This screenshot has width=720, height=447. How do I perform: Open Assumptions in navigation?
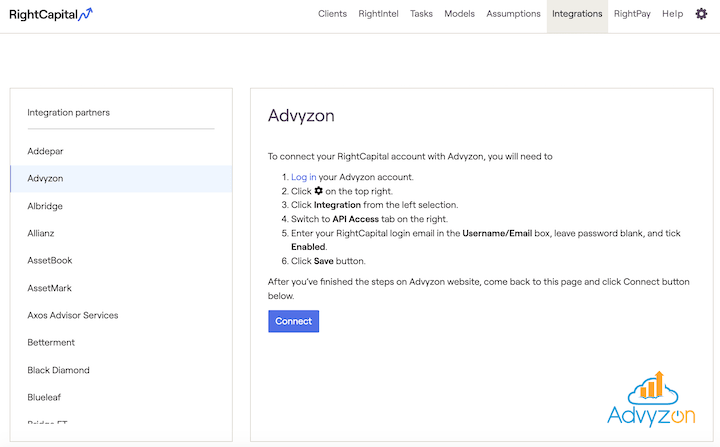pyautogui.click(x=513, y=14)
